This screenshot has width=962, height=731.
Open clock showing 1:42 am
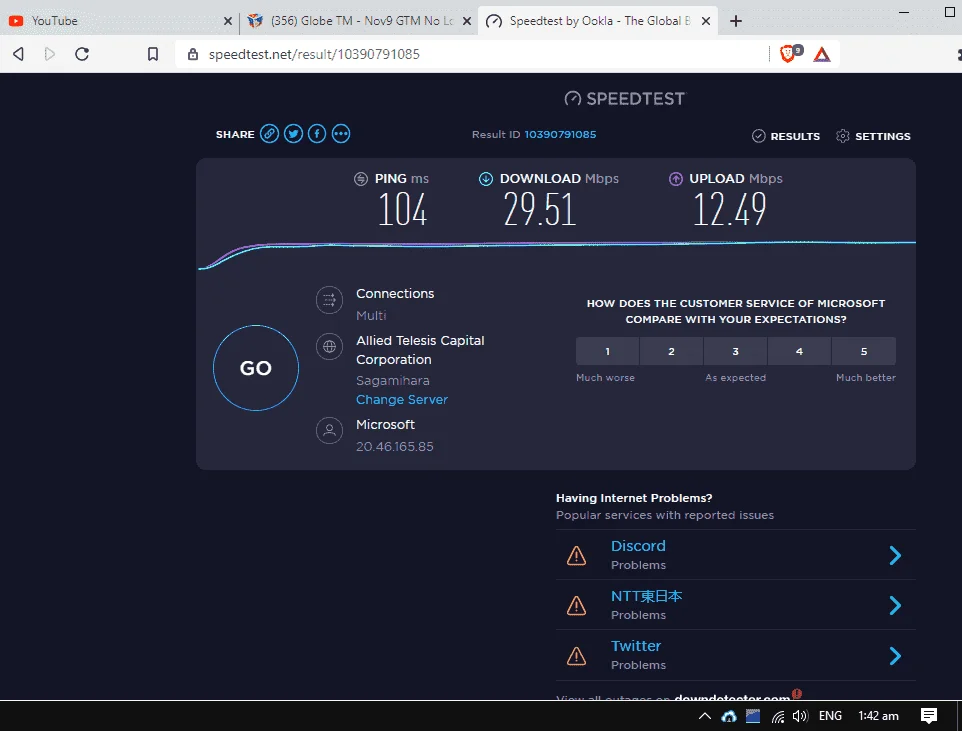pos(878,716)
